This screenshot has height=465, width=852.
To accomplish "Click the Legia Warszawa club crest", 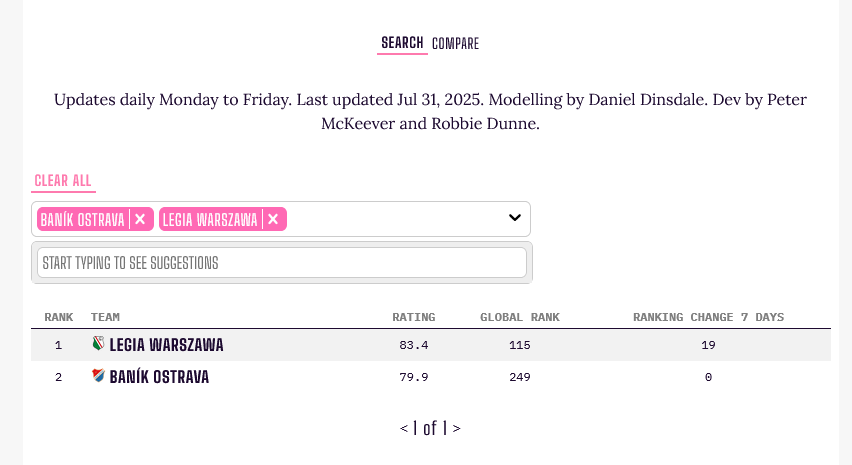I will coord(98,345).
